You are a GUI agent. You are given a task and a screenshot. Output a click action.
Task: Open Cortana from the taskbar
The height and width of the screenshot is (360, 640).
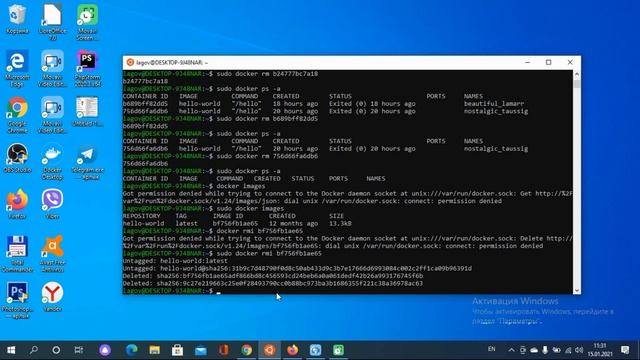56,350
